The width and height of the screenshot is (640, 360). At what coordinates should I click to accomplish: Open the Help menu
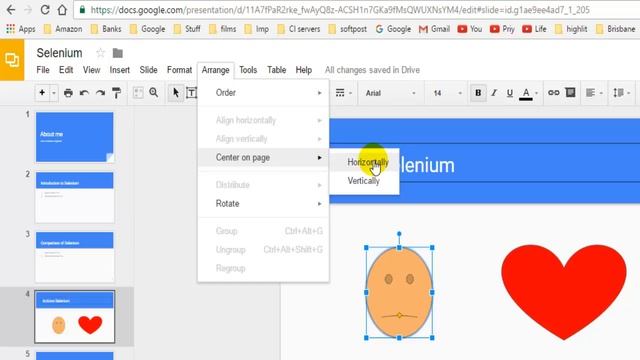coord(304,70)
